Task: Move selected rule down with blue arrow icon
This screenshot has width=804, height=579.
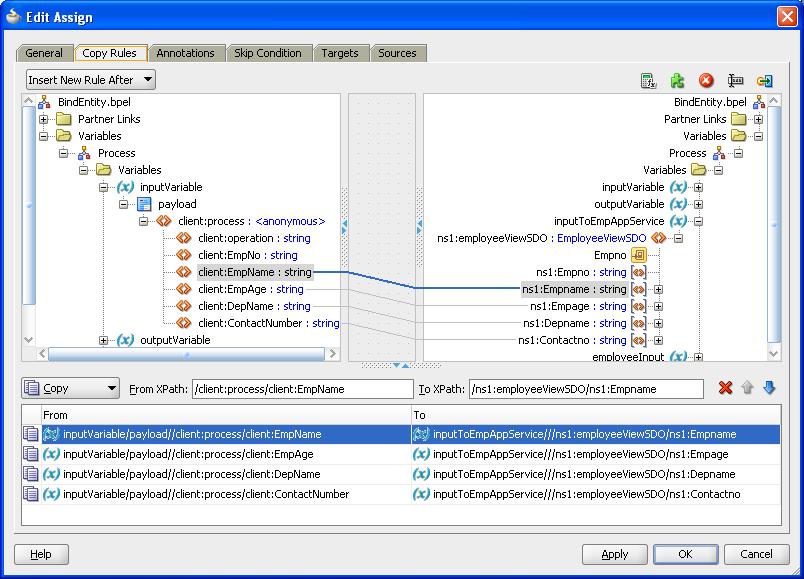Action: pos(770,388)
